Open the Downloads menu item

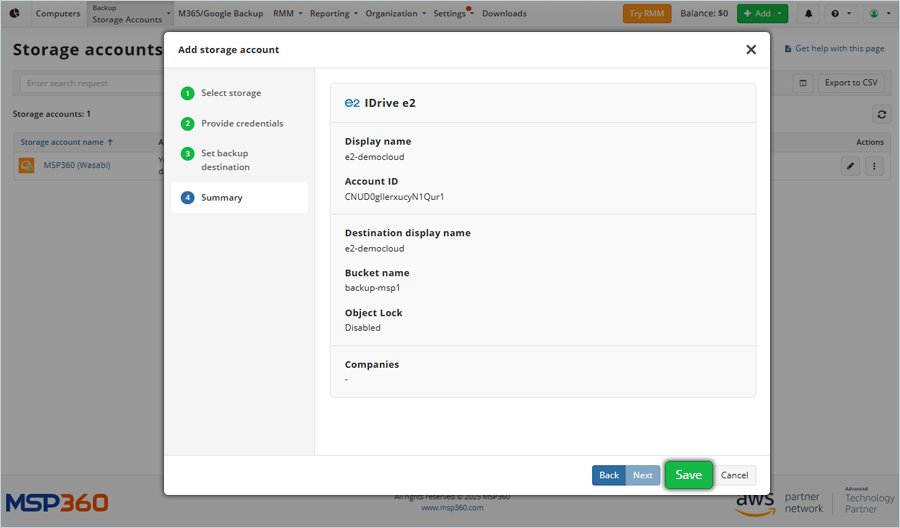point(504,14)
